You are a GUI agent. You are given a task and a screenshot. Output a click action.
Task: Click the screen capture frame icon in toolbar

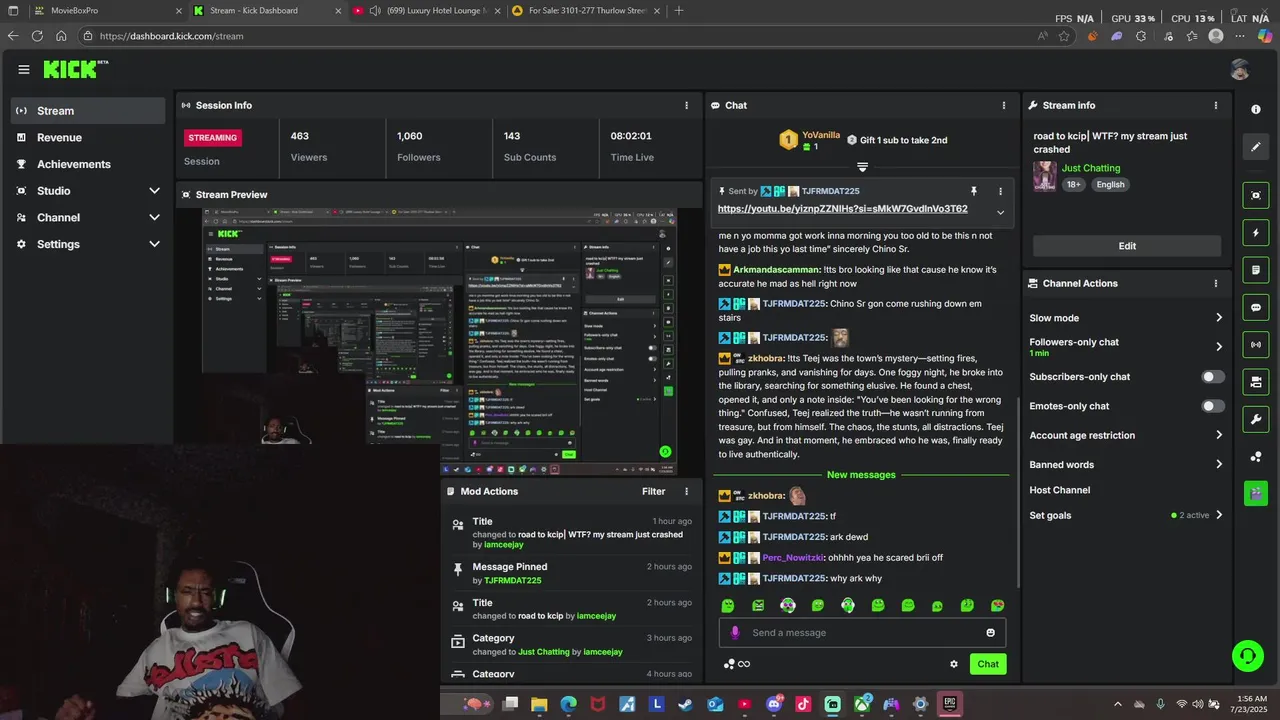(x=1256, y=195)
